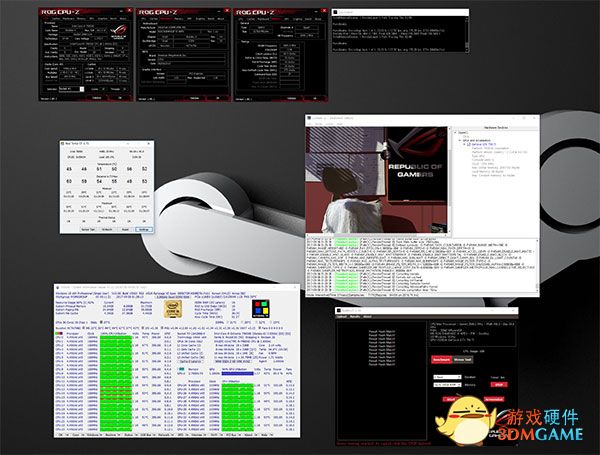Open the Mode menu in LuxMark
This screenshot has width=600, height=455.
pos(318,124)
